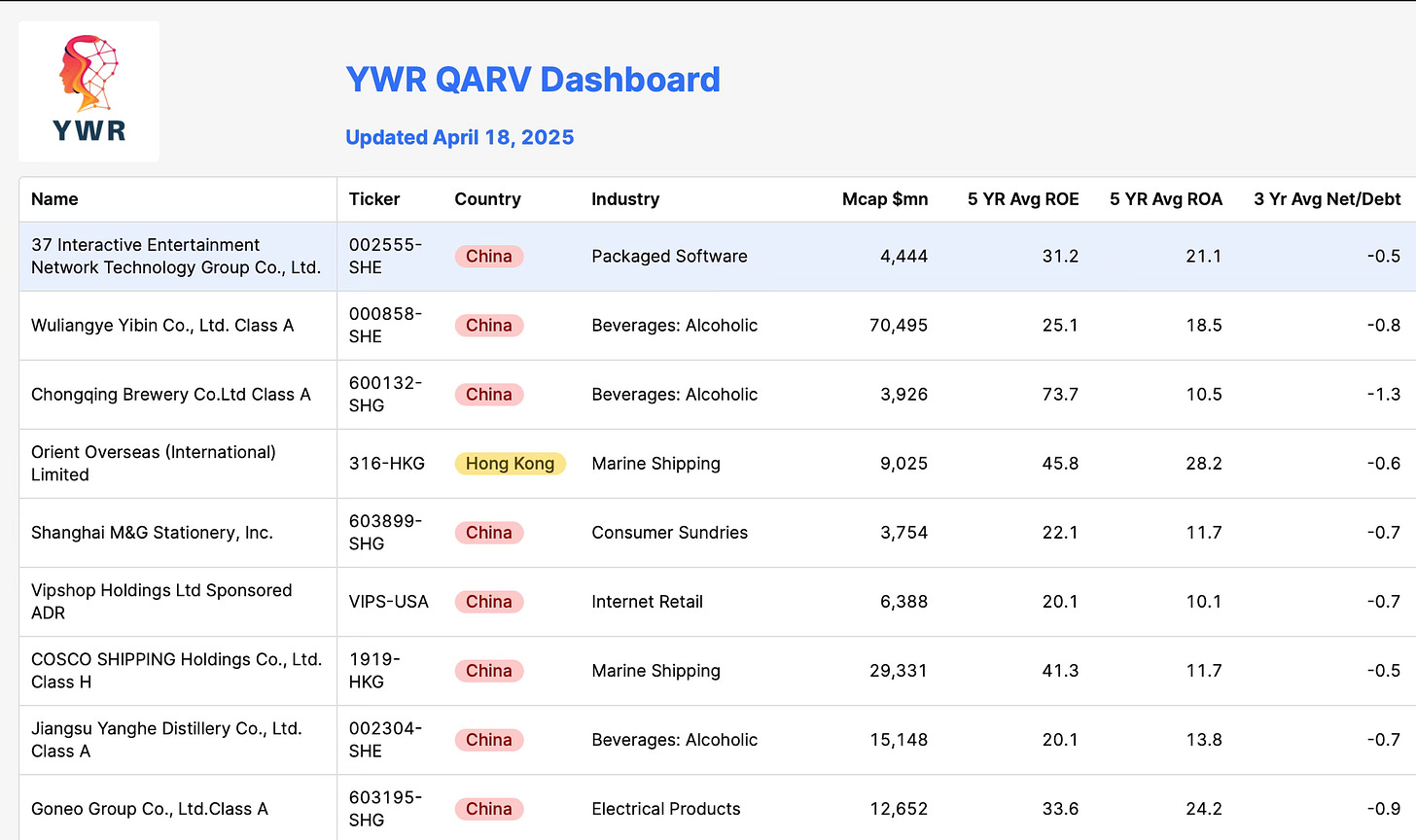Screen dimensions: 1416x840
Task: Select Vipshop Holdings Ltd Sponsored ADR
Action: click(x=161, y=602)
